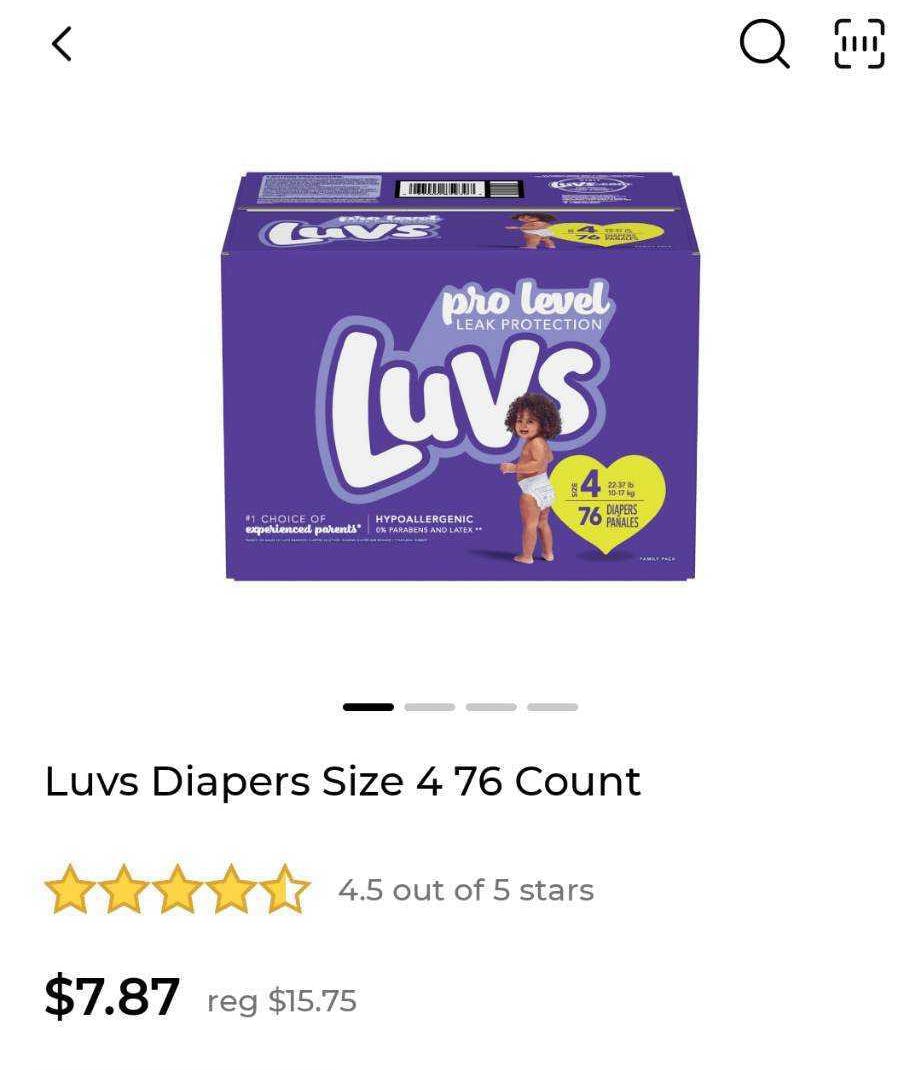The width and height of the screenshot is (921, 1070).
Task: Go back using the left chevron
Action: 62,44
